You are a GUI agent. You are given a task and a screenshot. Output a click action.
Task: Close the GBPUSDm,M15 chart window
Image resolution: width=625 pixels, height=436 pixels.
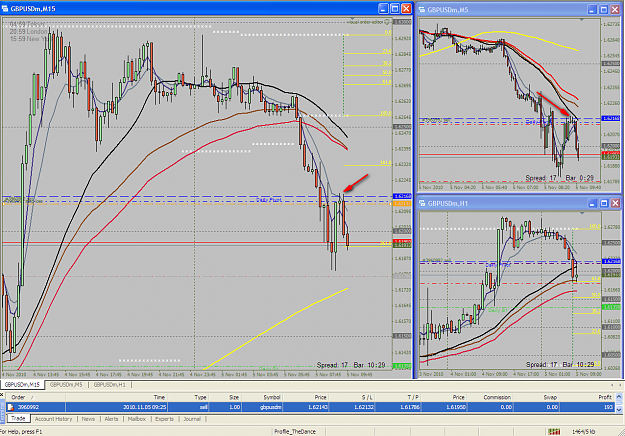pos(406,8)
